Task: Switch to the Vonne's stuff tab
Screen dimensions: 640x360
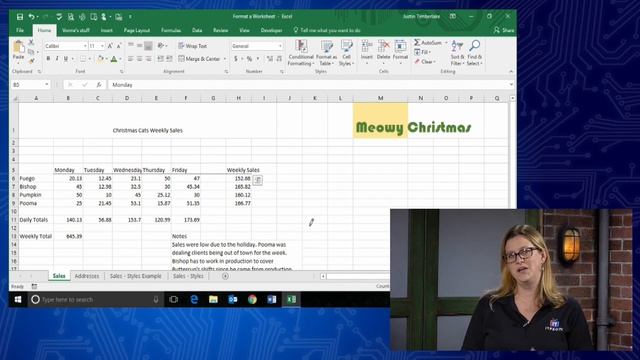Action: point(76,30)
